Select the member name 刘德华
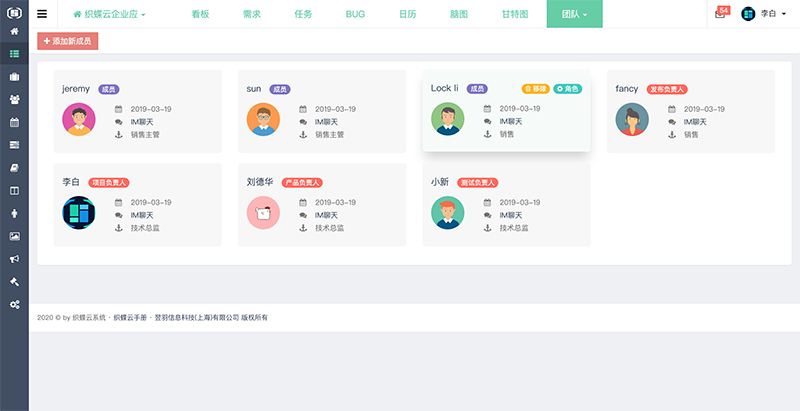Screen dimensions: 800x411 pyautogui.click(x=260, y=182)
